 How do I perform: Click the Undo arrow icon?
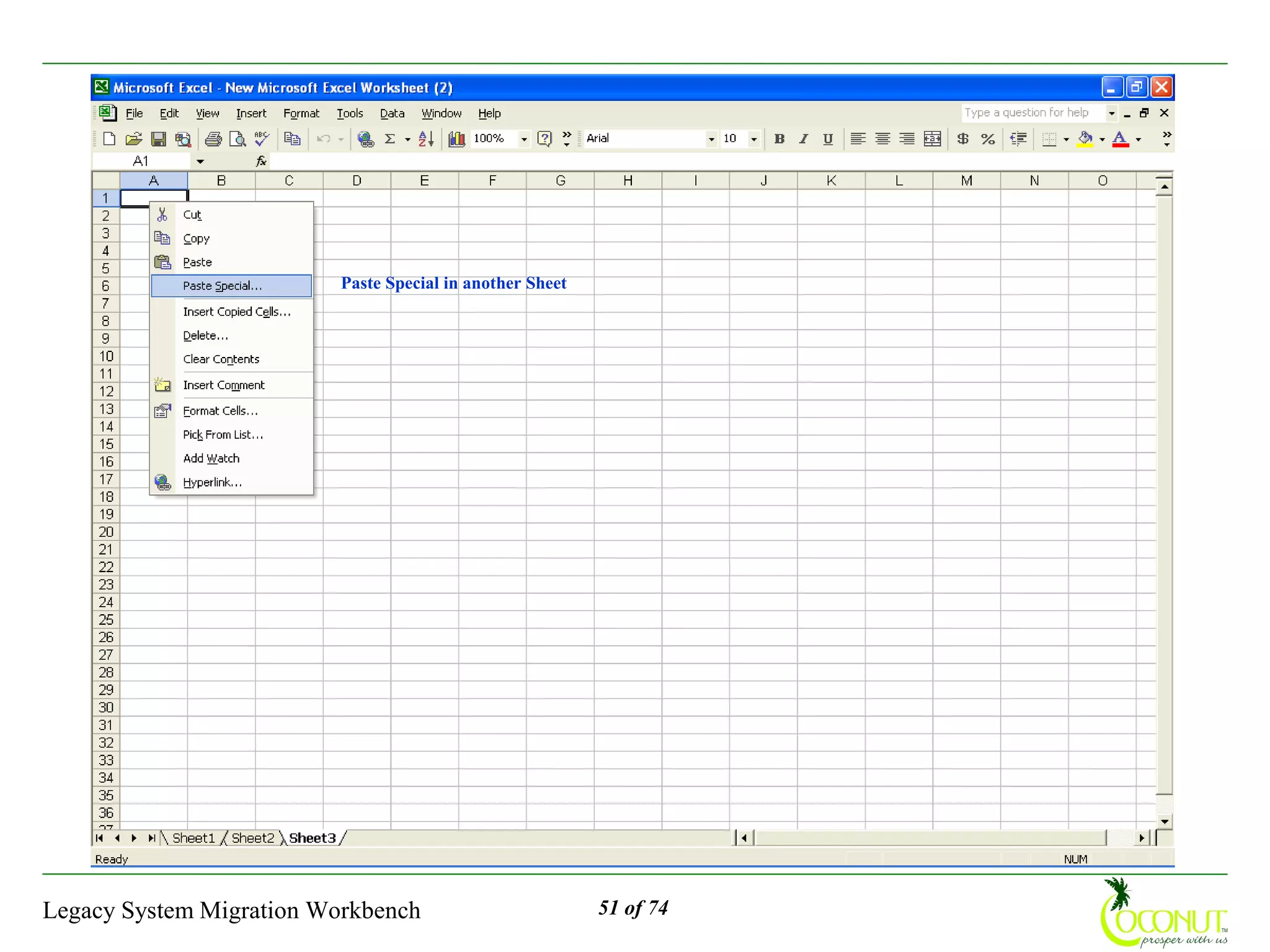pyautogui.click(x=323, y=139)
